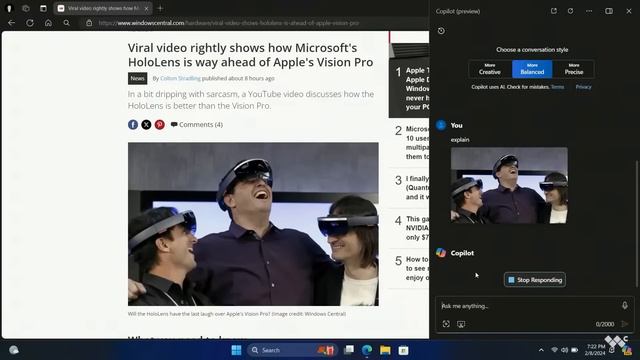Open clock and date showing 7:22 PM

pyautogui.click(x=596, y=350)
